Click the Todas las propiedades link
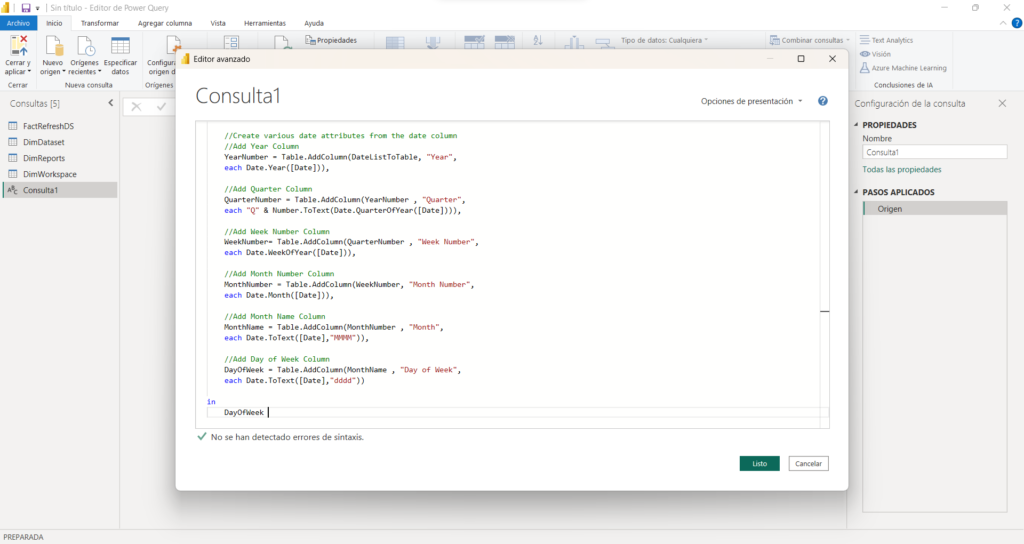 coord(901,170)
